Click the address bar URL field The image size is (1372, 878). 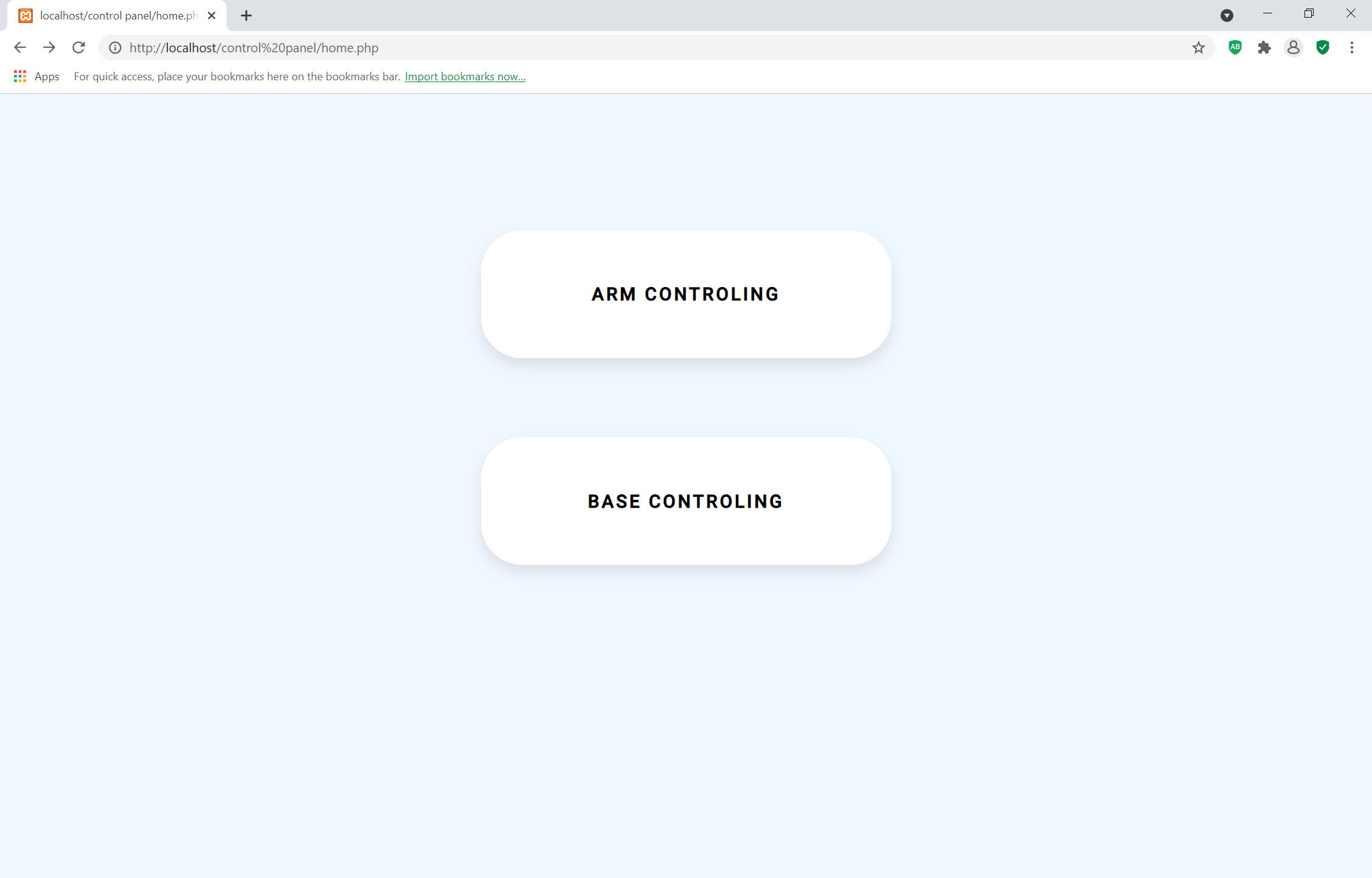[x=426, y=47]
